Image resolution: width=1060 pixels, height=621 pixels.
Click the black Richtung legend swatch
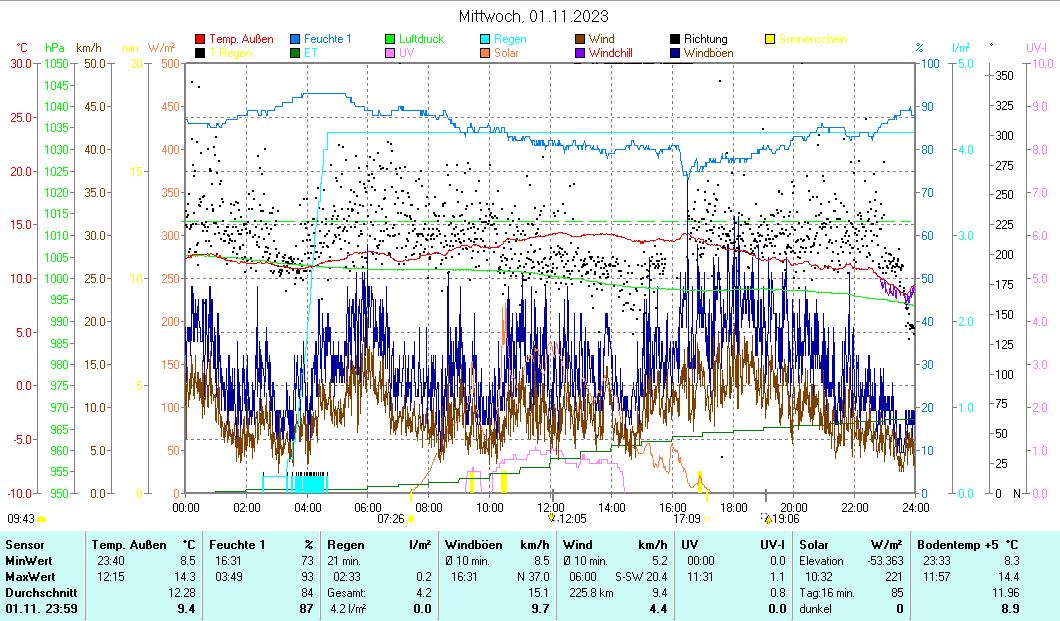coord(675,39)
